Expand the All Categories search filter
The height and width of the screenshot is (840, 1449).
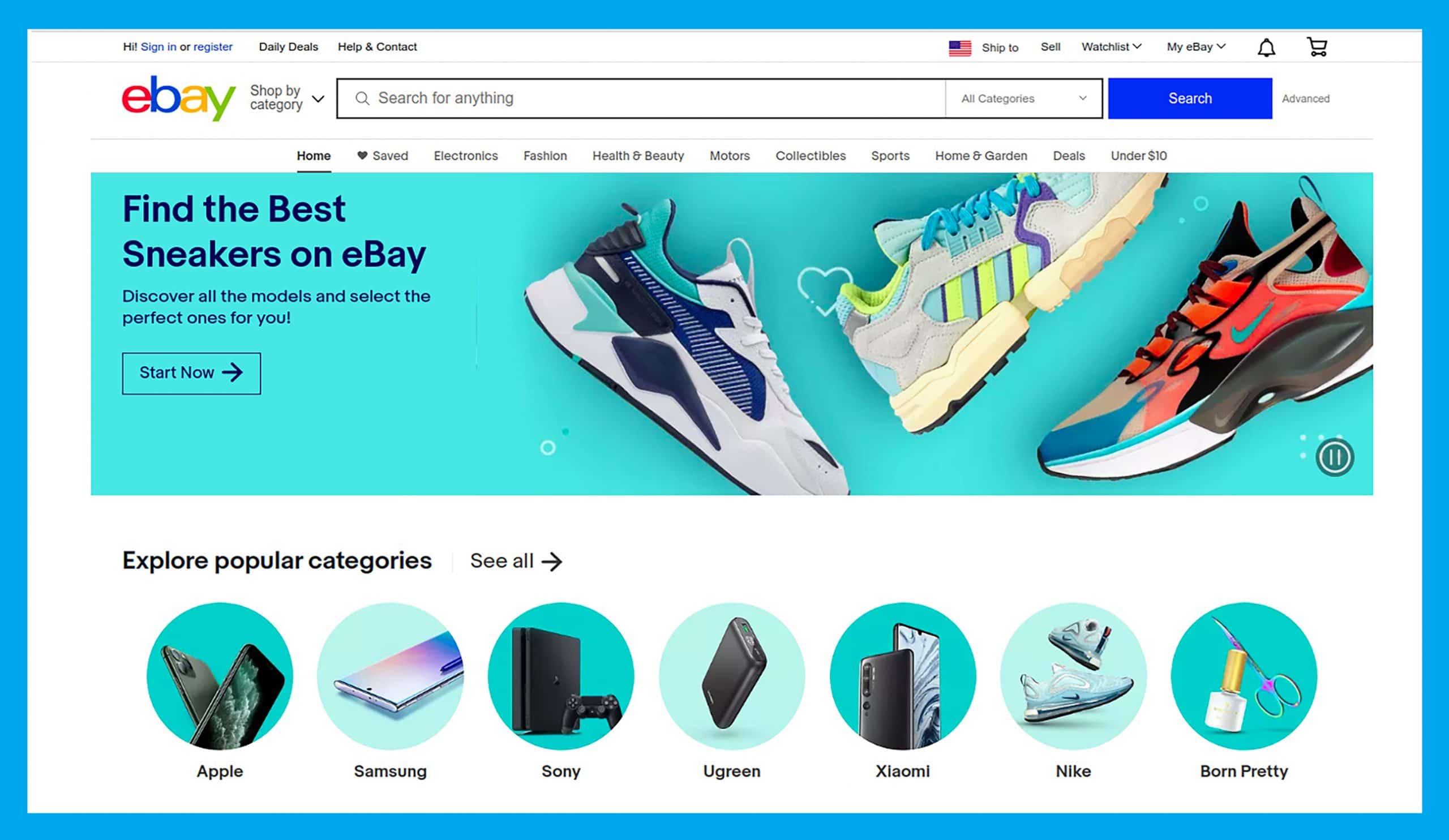tap(1022, 97)
